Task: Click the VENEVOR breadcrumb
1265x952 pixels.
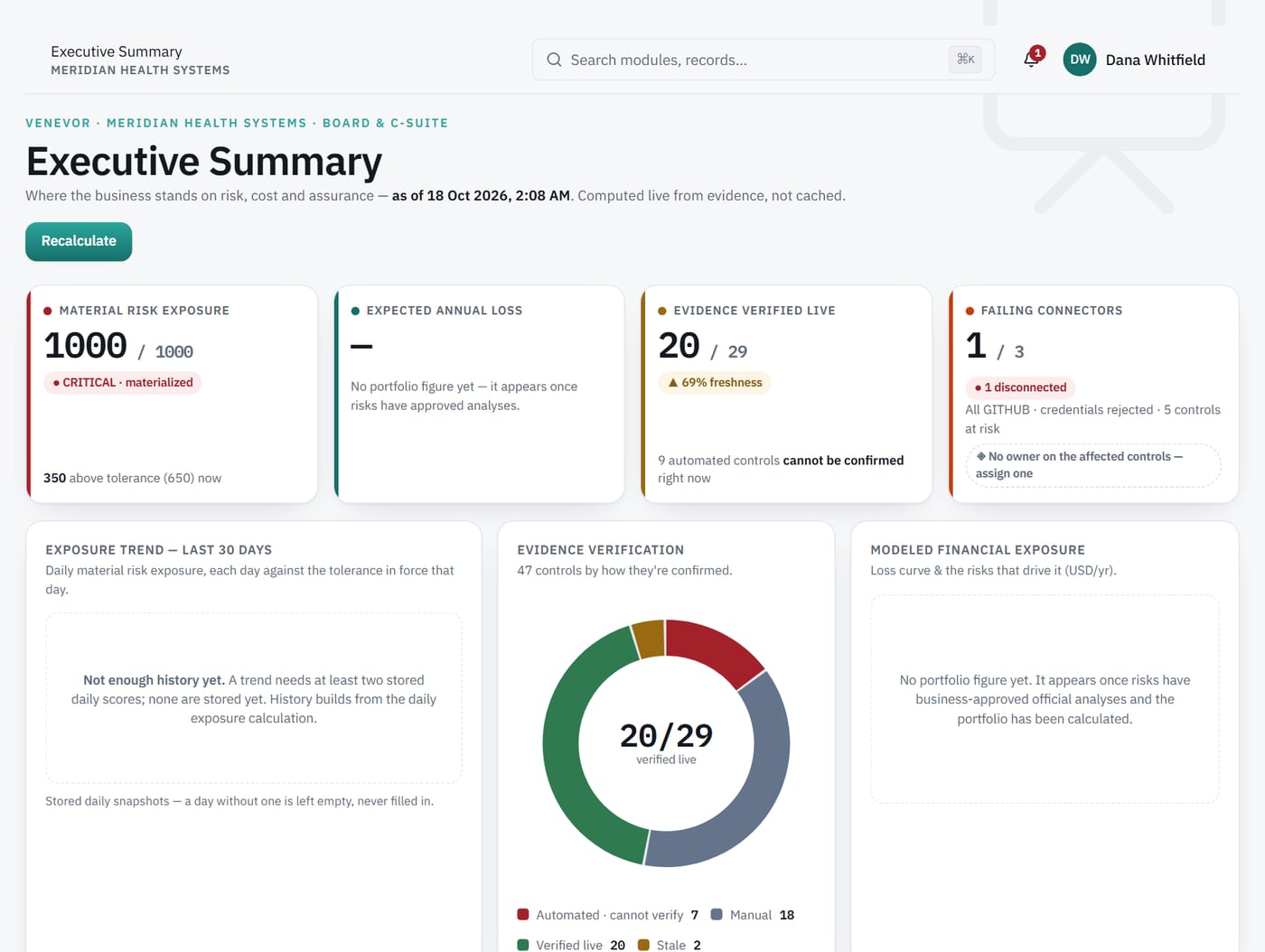Action: click(x=58, y=123)
